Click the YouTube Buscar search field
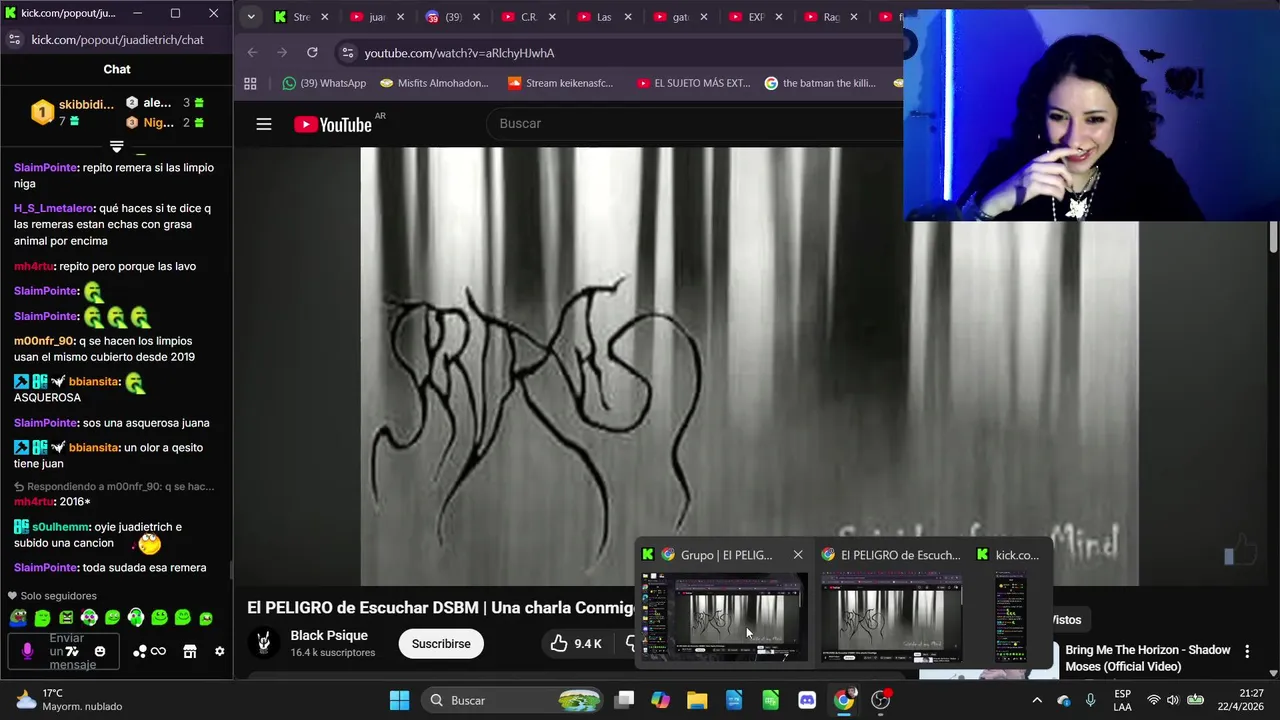This screenshot has width=1280, height=720. [x=695, y=123]
